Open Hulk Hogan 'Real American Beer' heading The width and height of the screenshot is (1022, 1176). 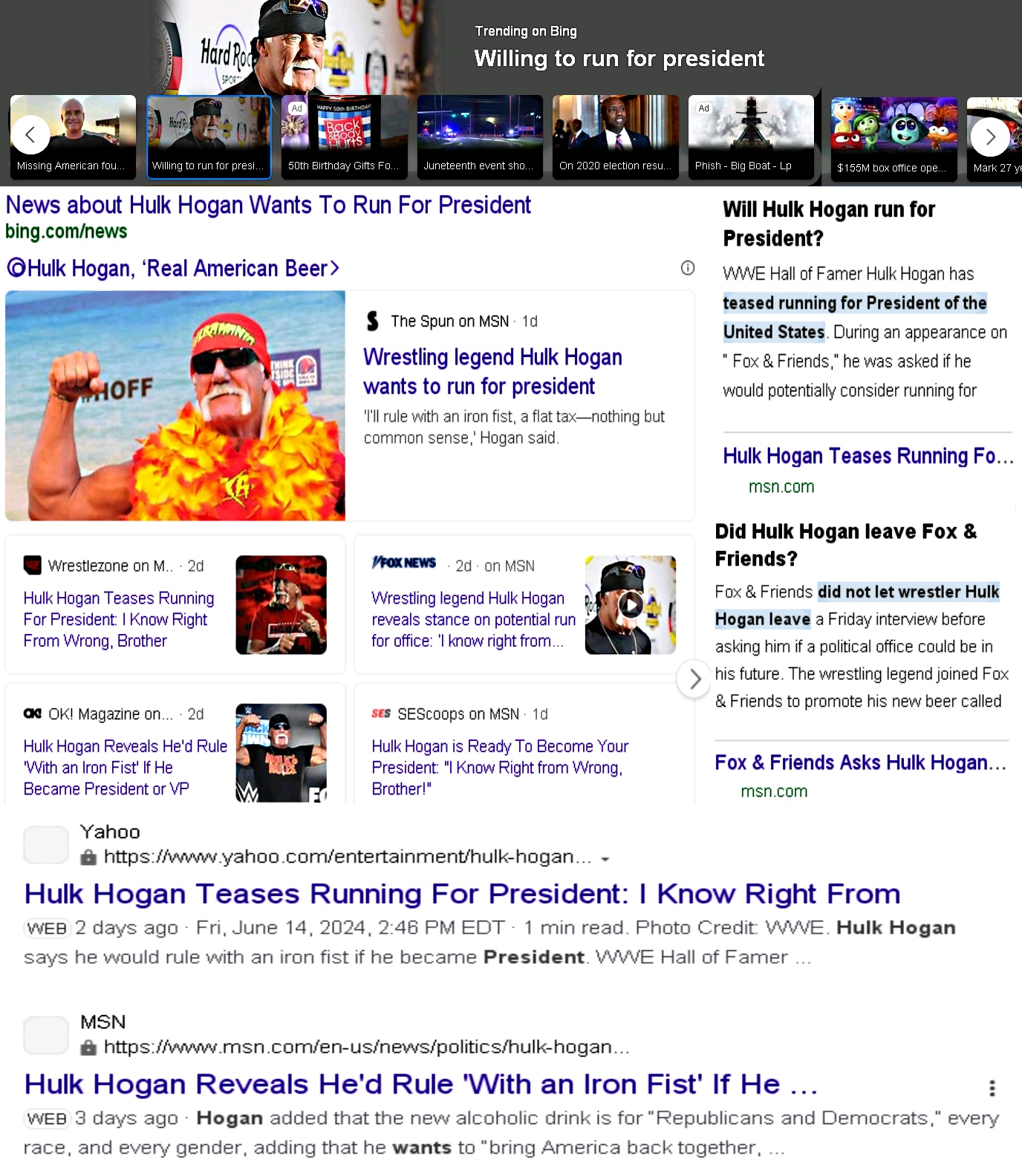tap(173, 268)
